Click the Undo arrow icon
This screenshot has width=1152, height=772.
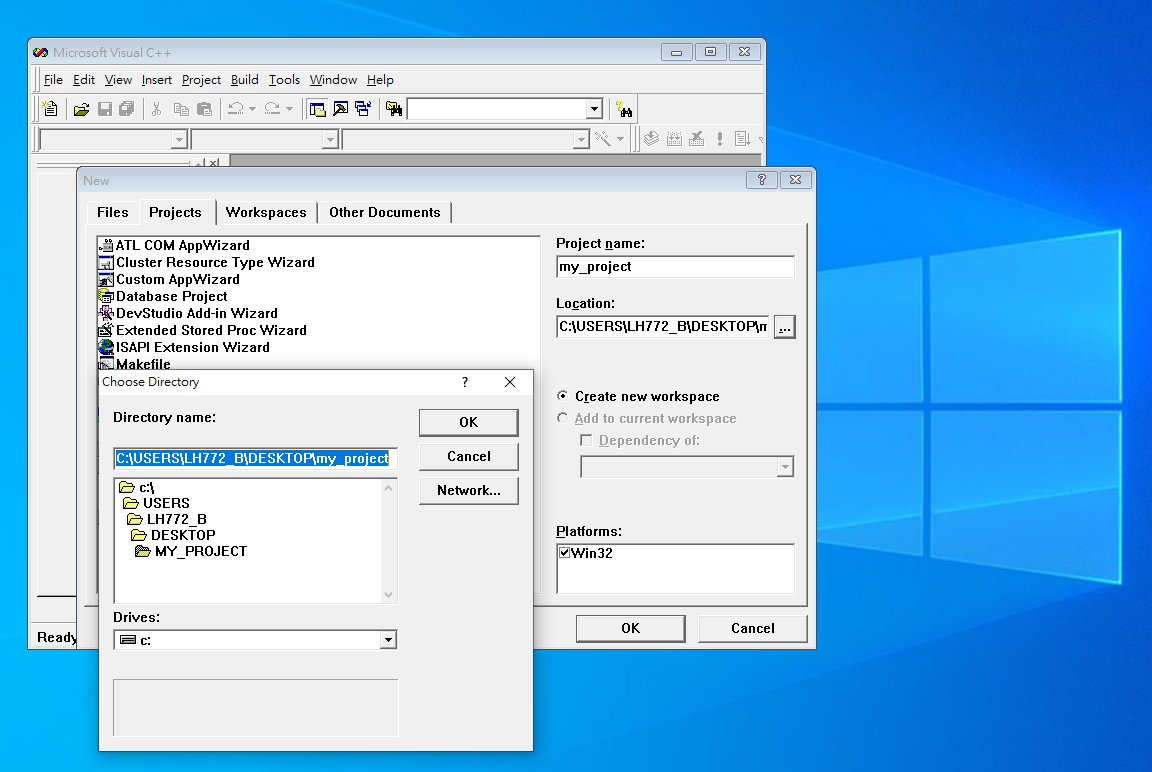point(235,109)
